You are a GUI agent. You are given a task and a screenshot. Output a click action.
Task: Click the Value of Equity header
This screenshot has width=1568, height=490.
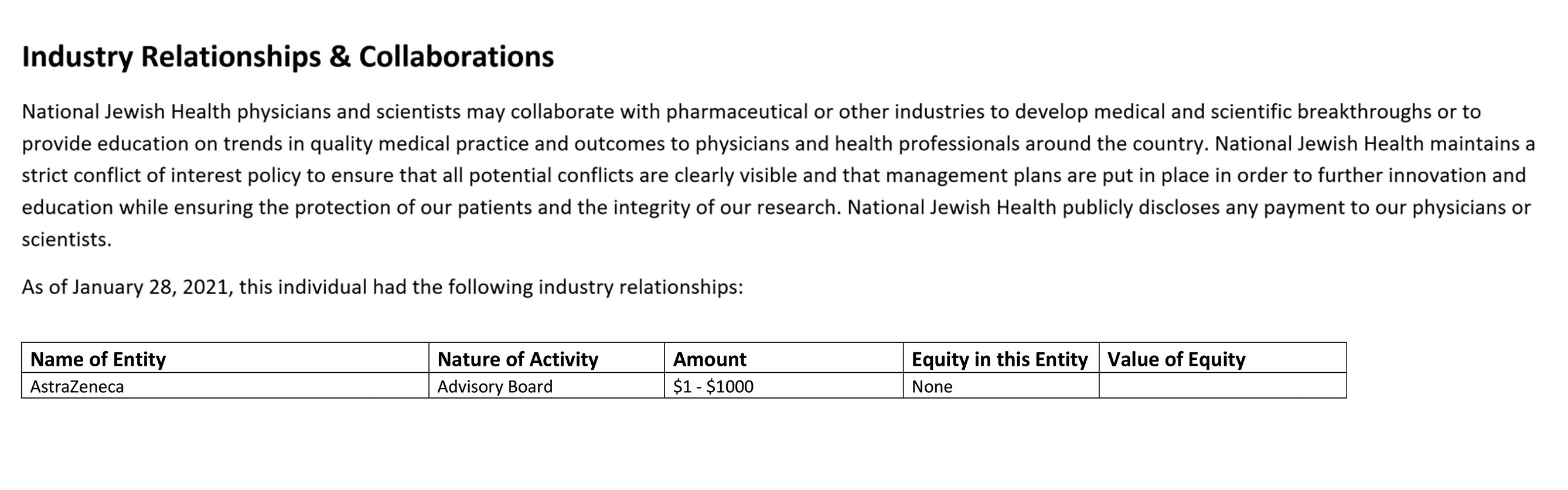pyautogui.click(x=1223, y=358)
